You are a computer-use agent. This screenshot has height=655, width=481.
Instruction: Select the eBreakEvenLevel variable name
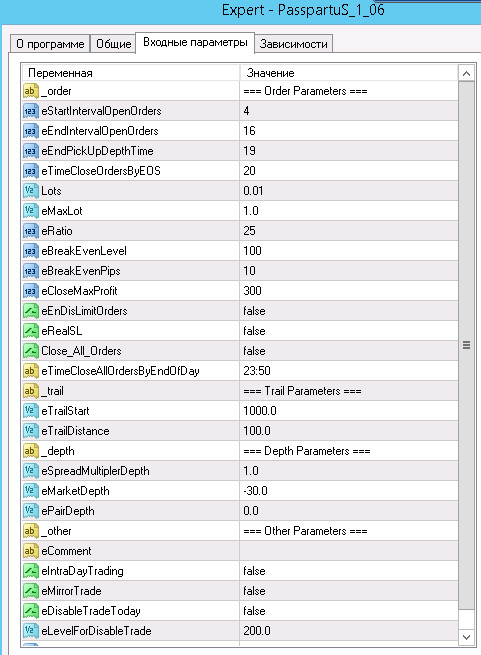click(84, 251)
